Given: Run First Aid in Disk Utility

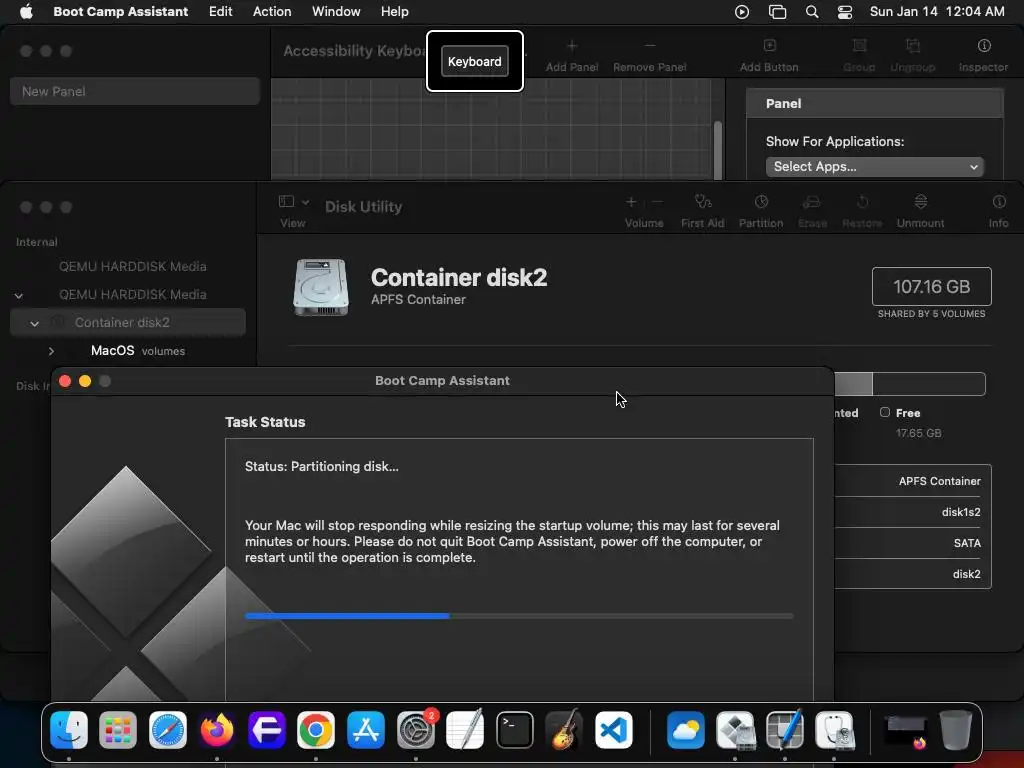Looking at the screenshot, I should (x=702, y=211).
